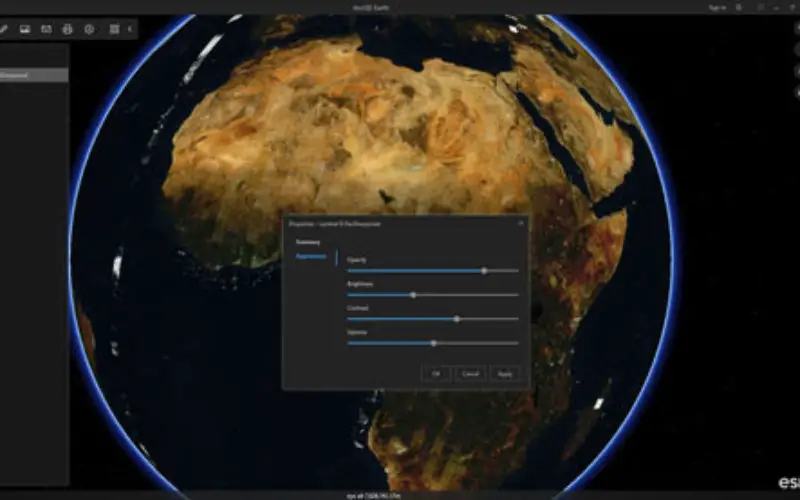The height and width of the screenshot is (500, 800).
Task: Collapse the toolbar with the chevron arrow
Action: click(x=130, y=29)
